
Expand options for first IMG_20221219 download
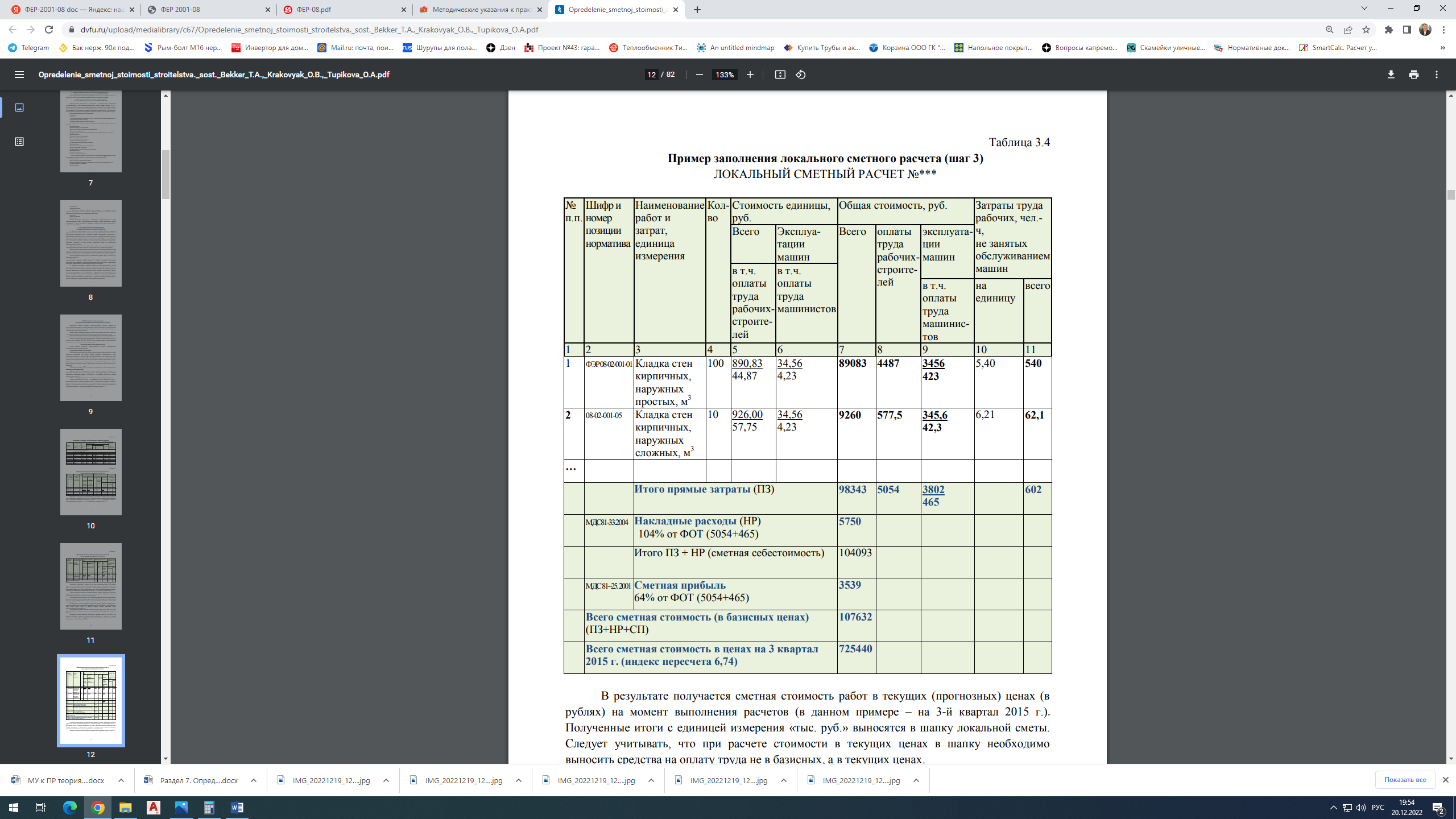386,780
